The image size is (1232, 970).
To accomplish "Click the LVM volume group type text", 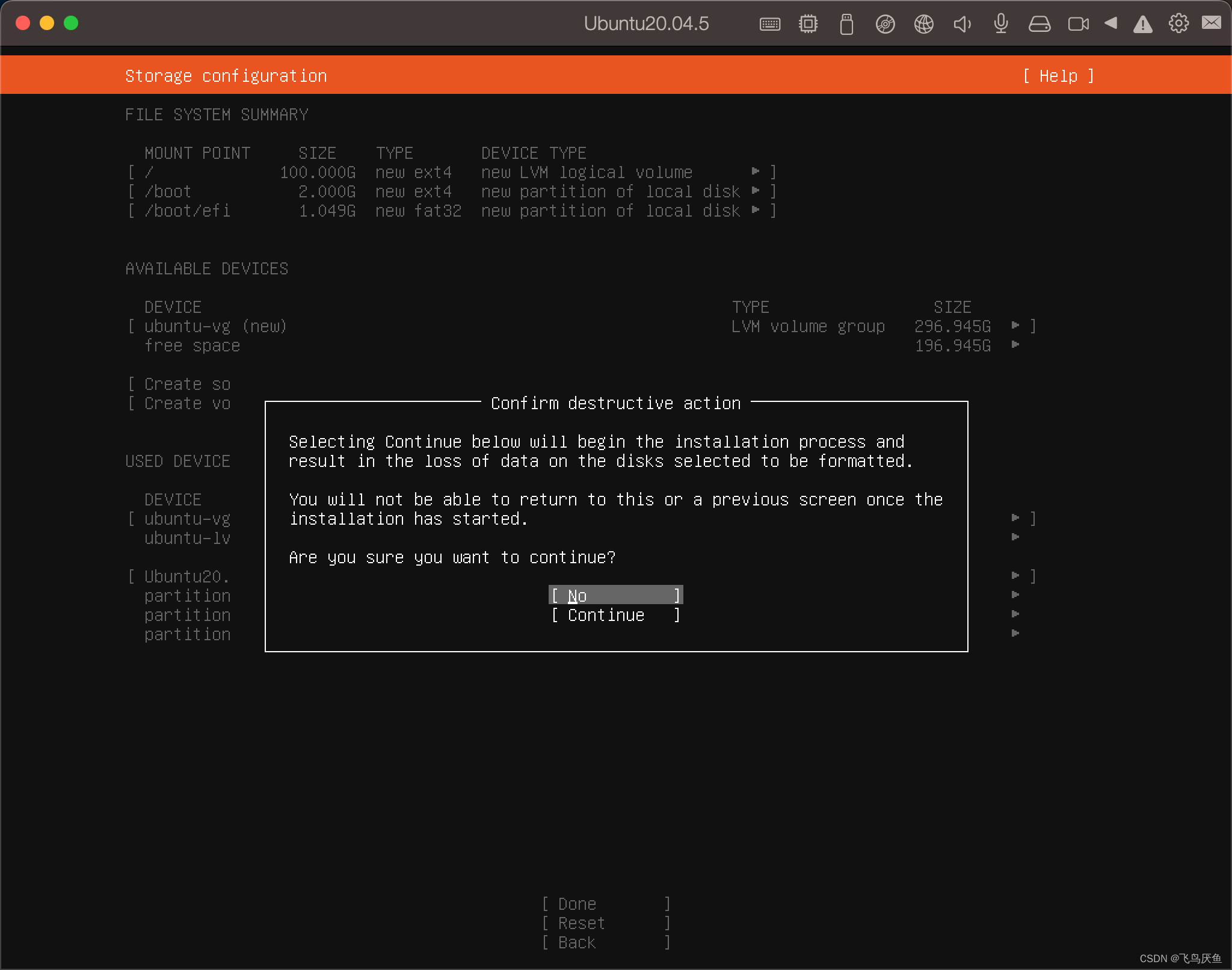I will [808, 326].
